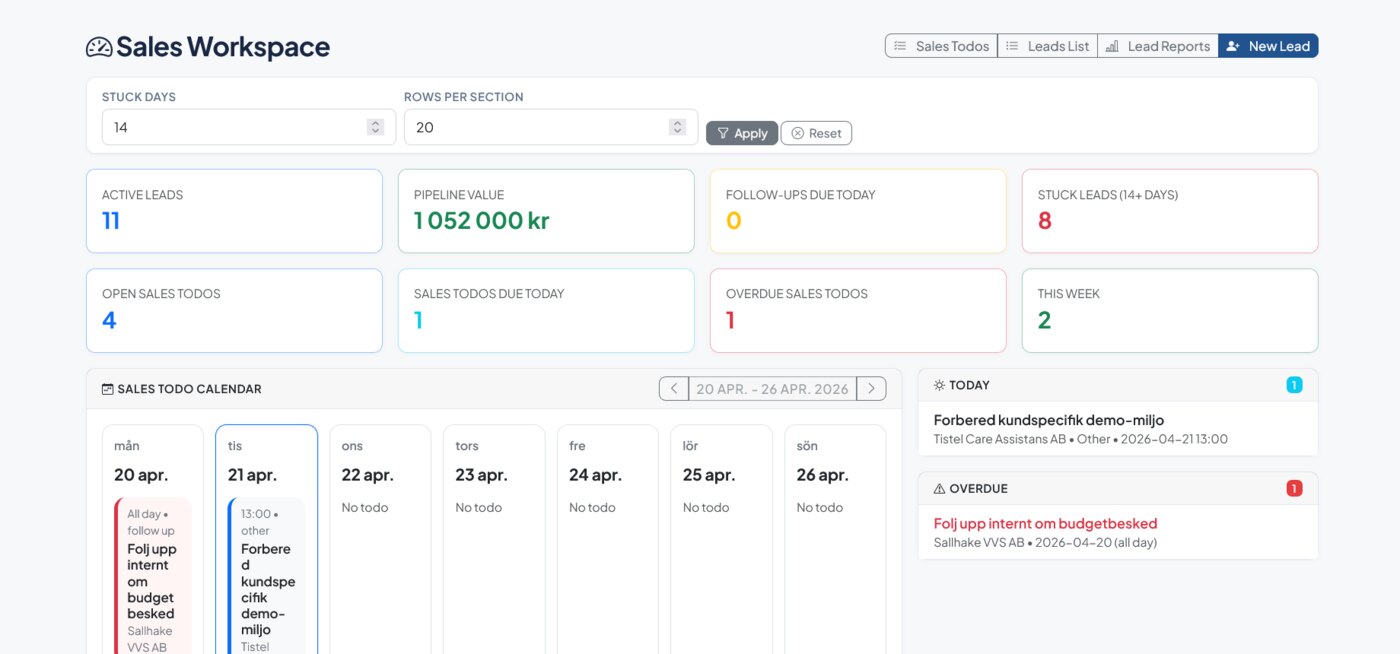Click the calendar icon beside Sales Todo Calendar
1400x654 pixels.
pyautogui.click(x=107, y=388)
